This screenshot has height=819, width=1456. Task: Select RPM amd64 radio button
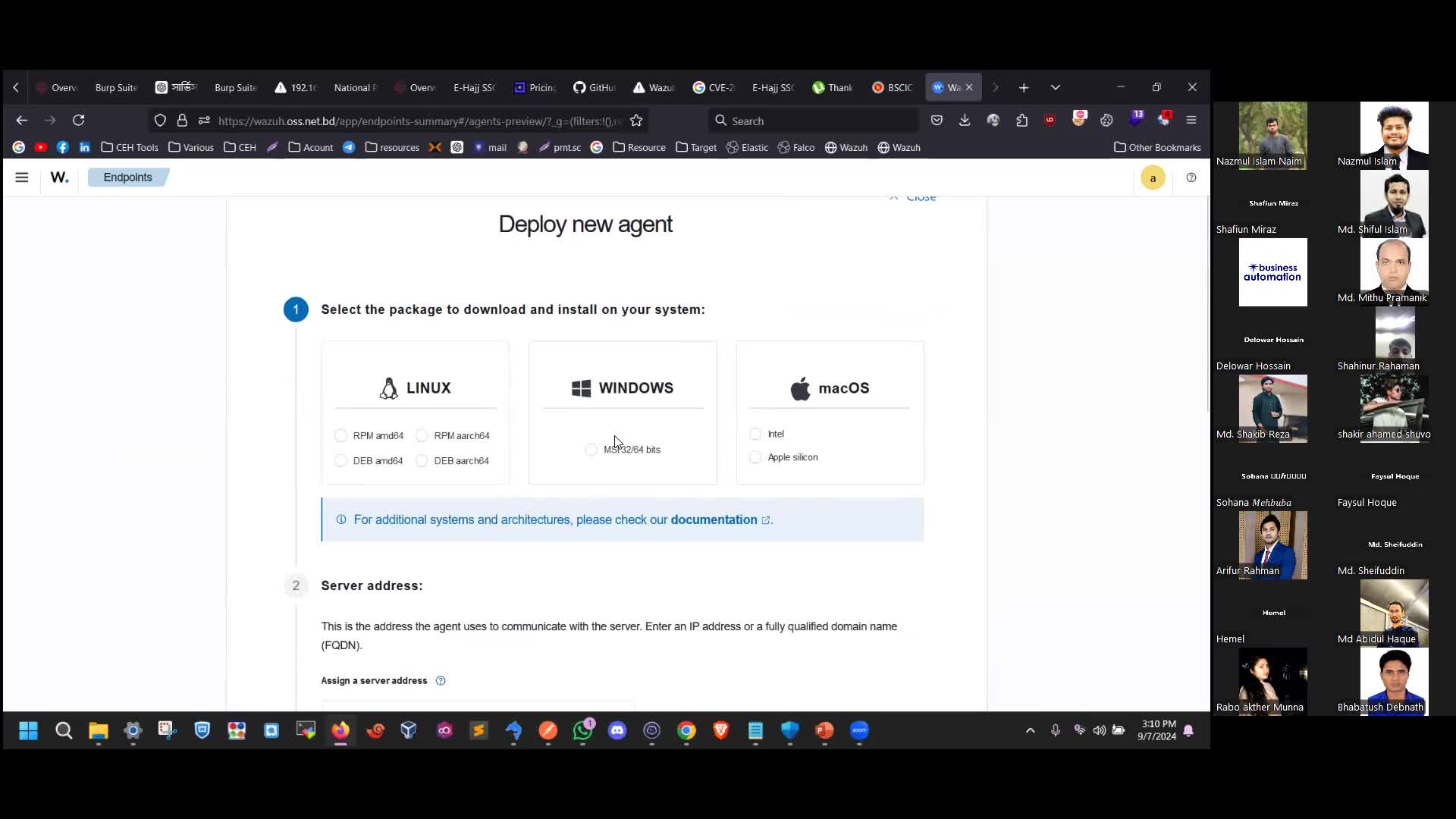pos(340,435)
